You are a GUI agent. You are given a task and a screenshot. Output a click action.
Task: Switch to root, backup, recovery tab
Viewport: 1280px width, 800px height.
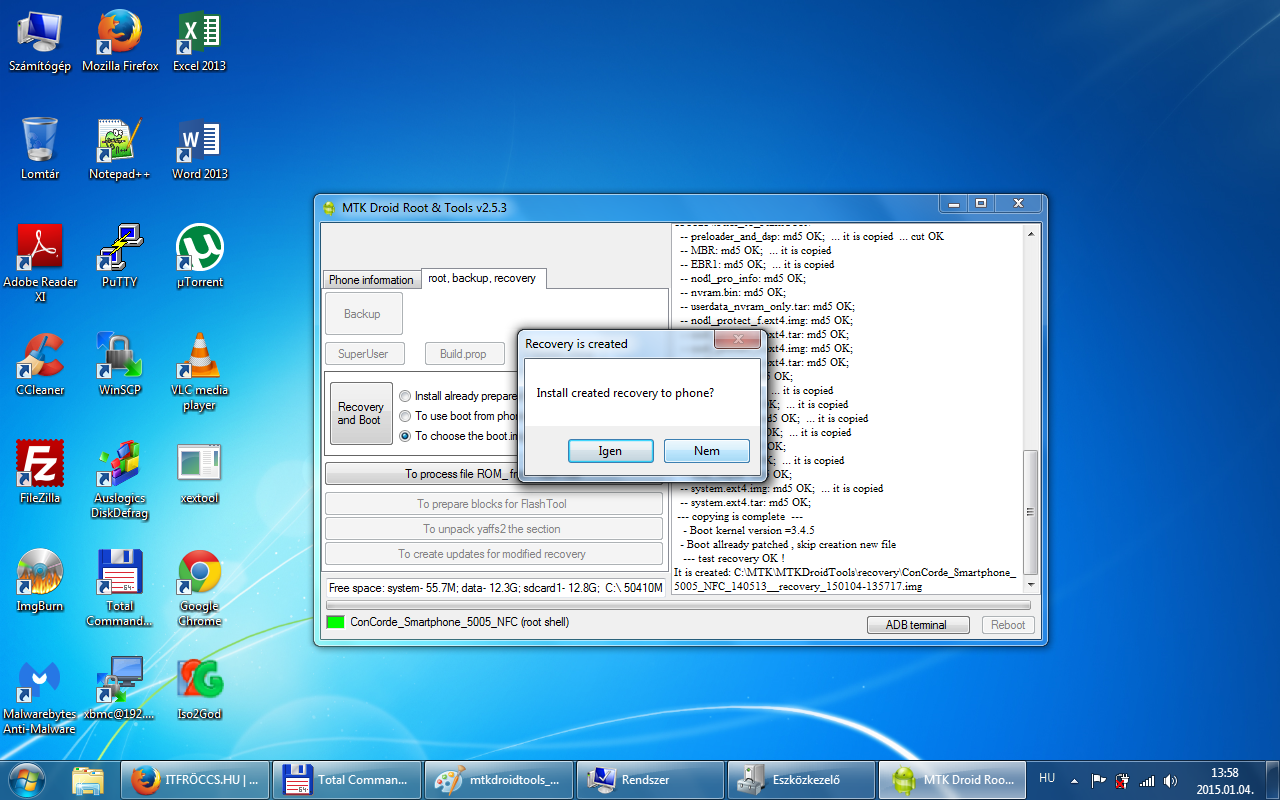(x=482, y=278)
